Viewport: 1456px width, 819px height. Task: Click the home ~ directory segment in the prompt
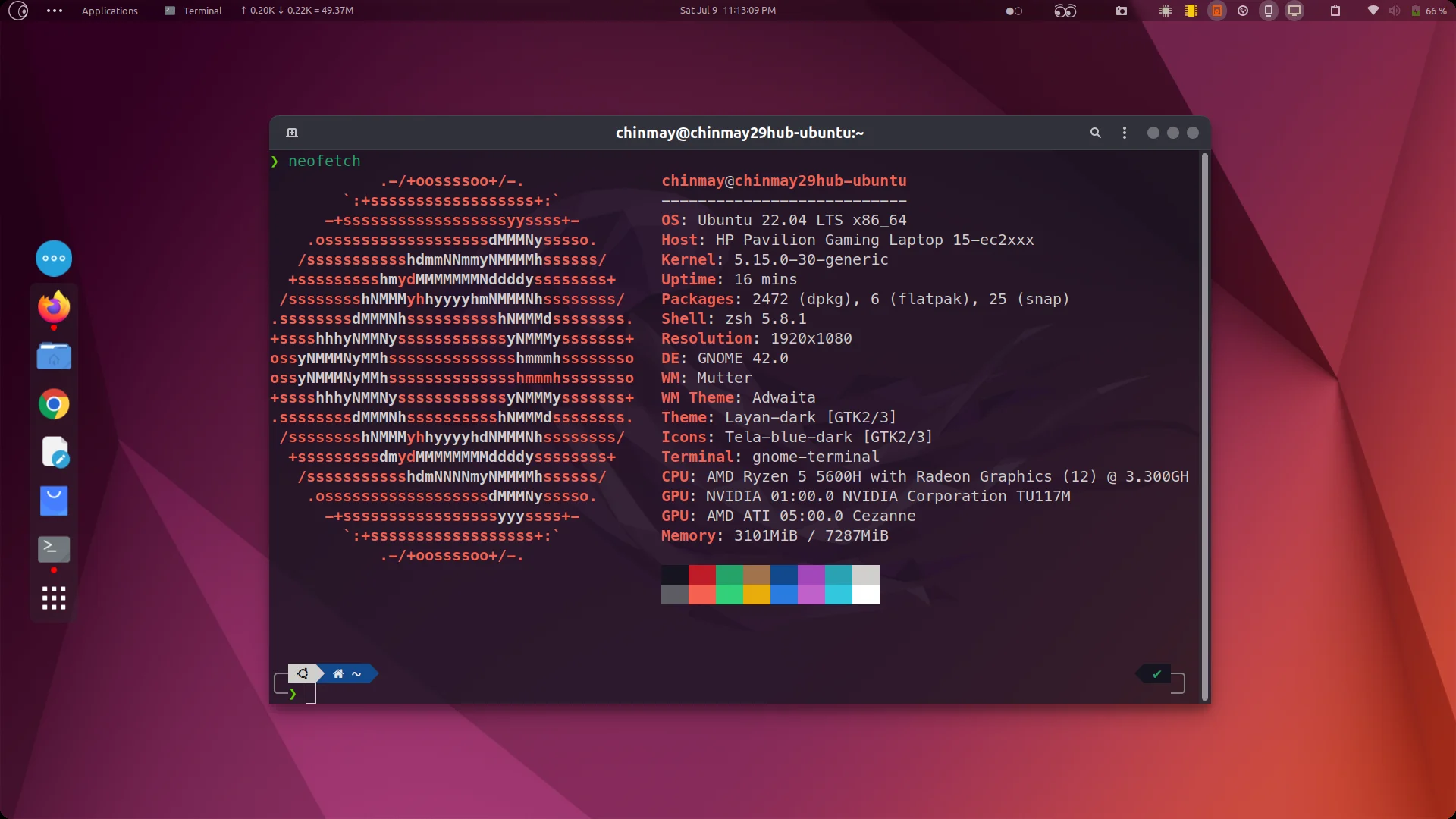point(347,673)
